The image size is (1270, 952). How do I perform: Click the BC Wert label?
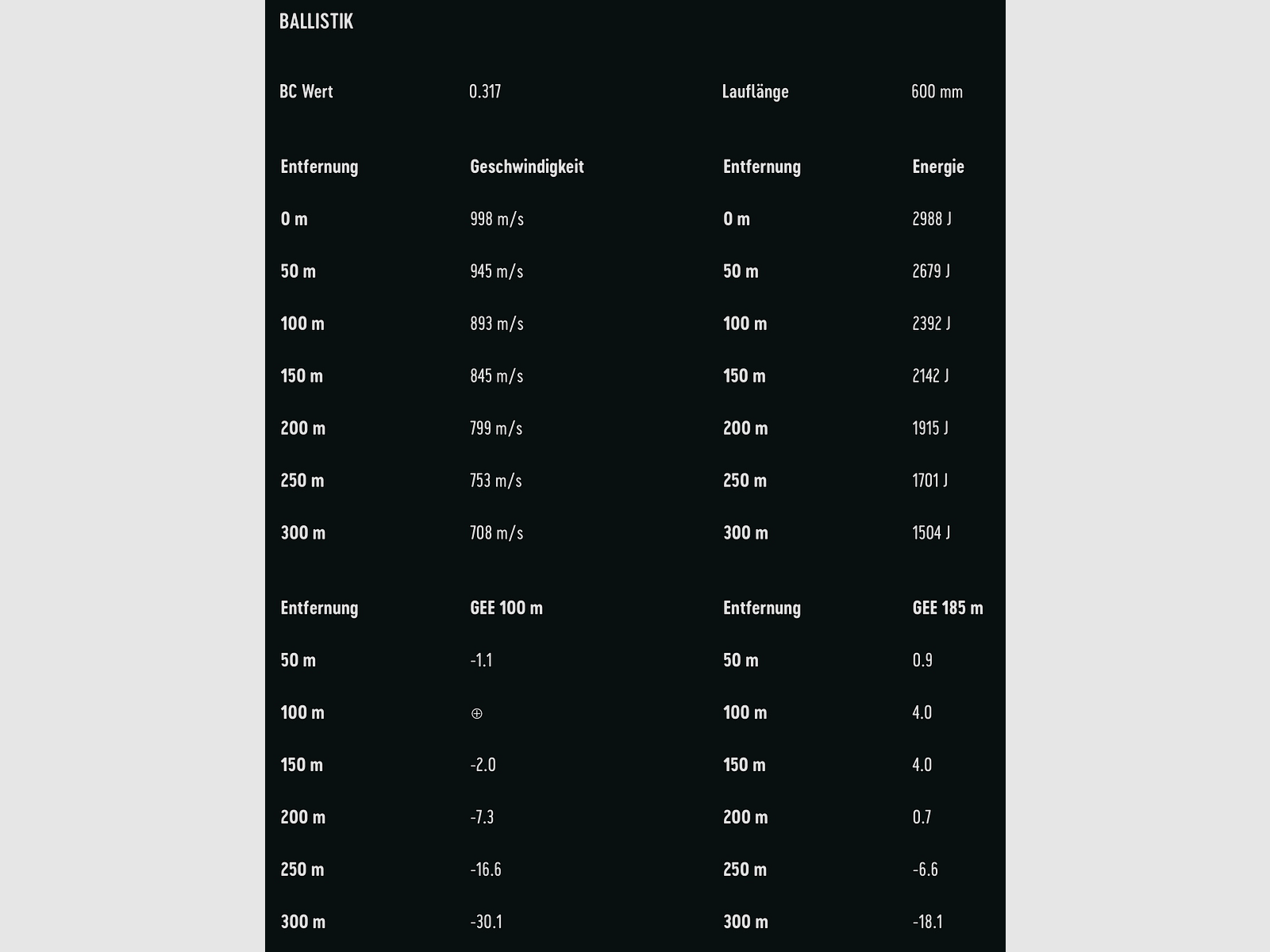point(306,91)
